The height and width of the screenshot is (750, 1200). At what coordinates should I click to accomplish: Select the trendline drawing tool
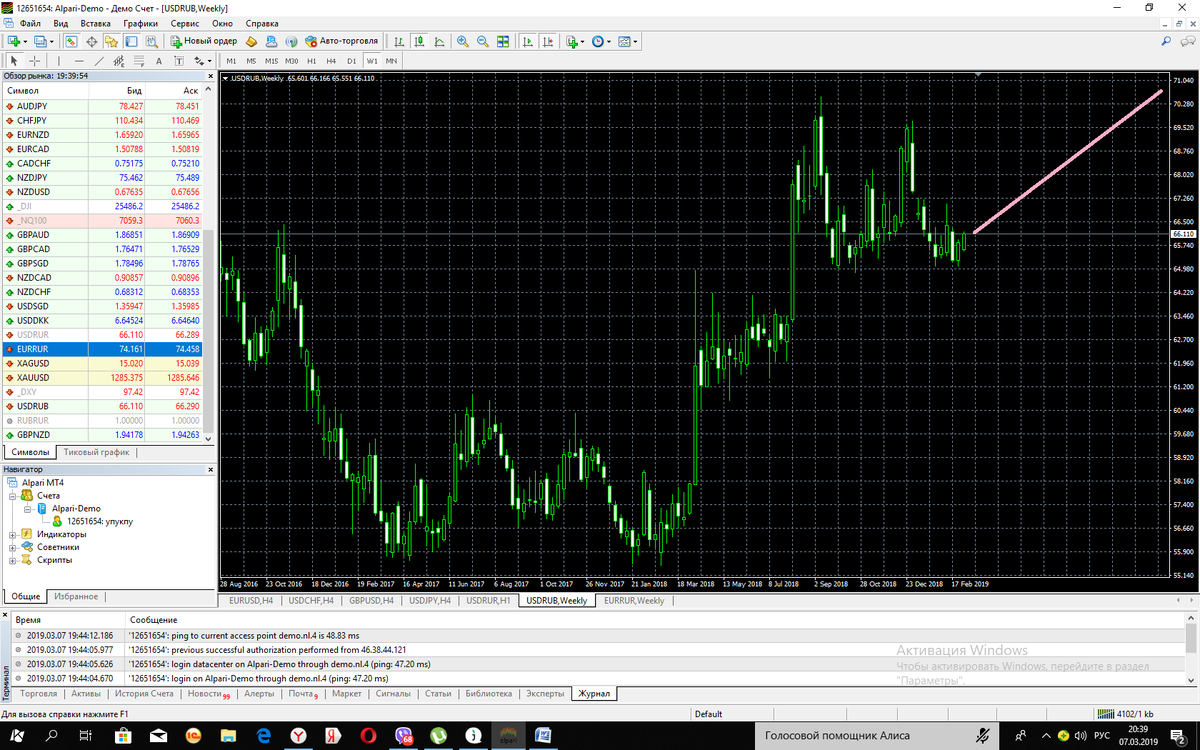pyautogui.click(x=99, y=61)
